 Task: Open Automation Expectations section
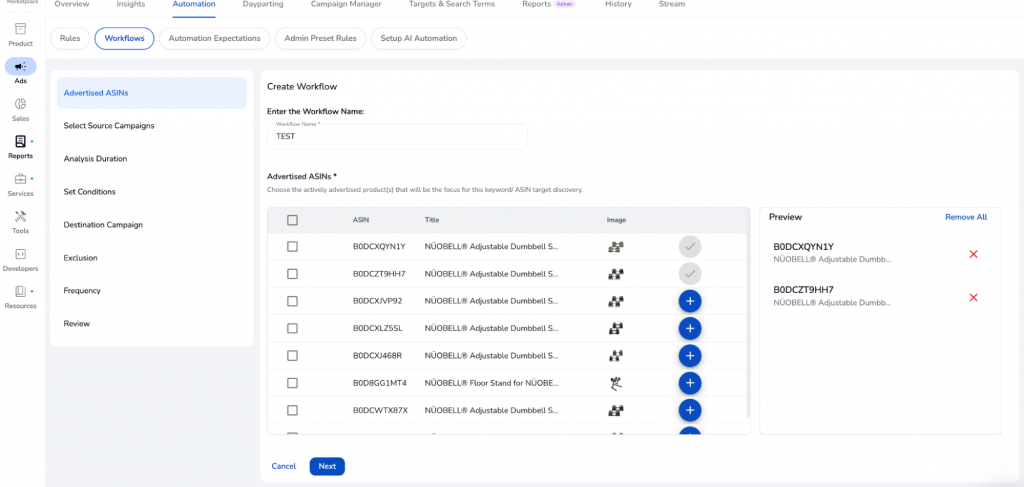214,39
